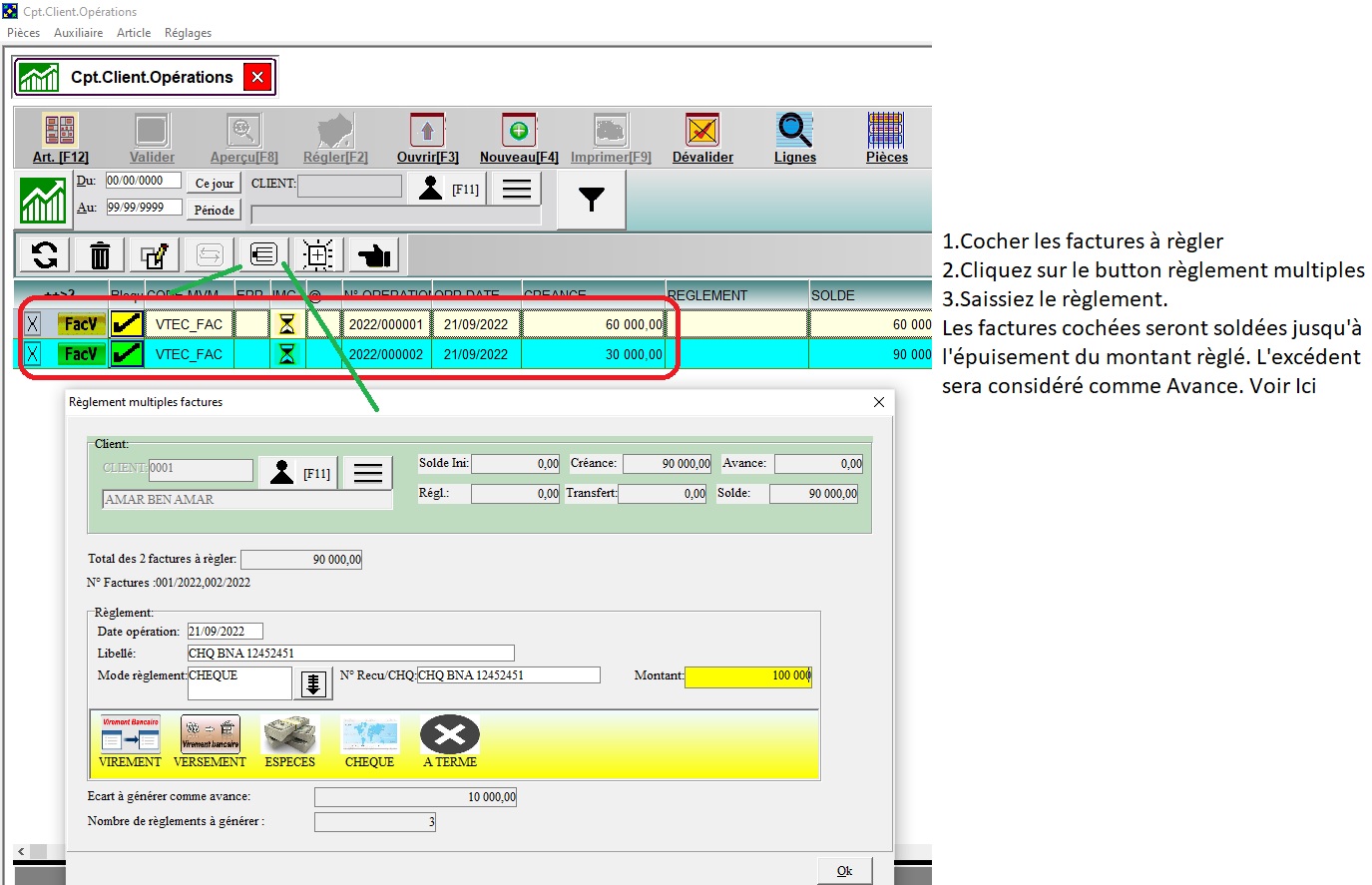This screenshot has height=885, width=1372.
Task: Click the Pièces toolbar icon
Action: pos(886,138)
